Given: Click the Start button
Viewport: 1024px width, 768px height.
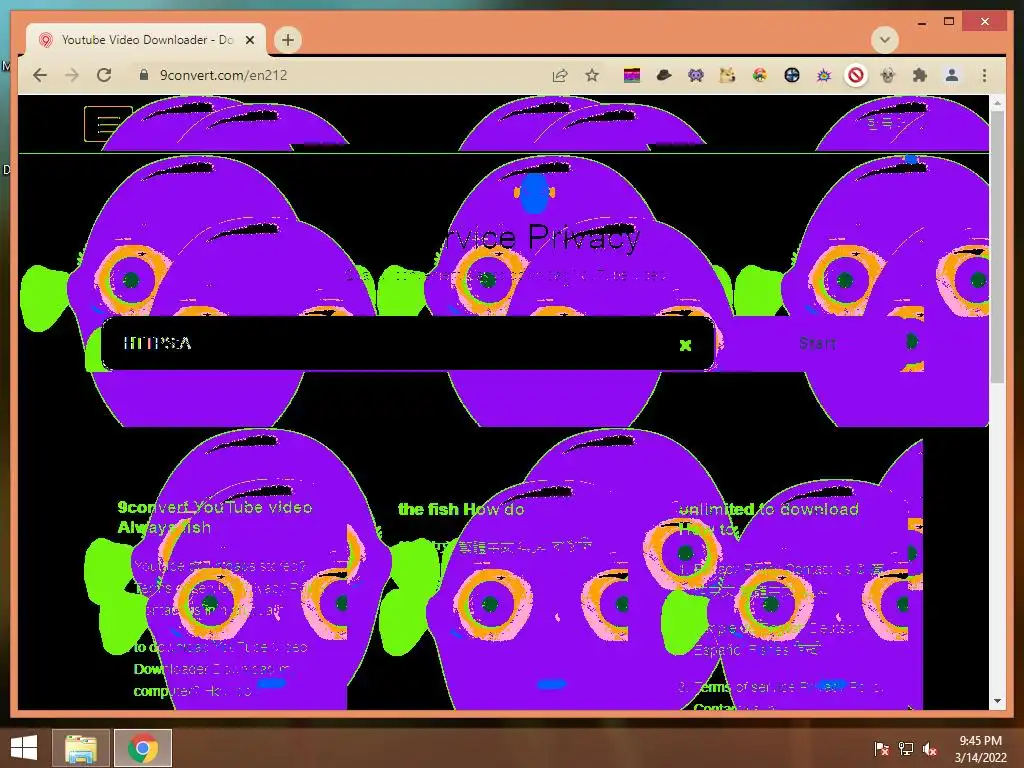Looking at the screenshot, I should 817,343.
